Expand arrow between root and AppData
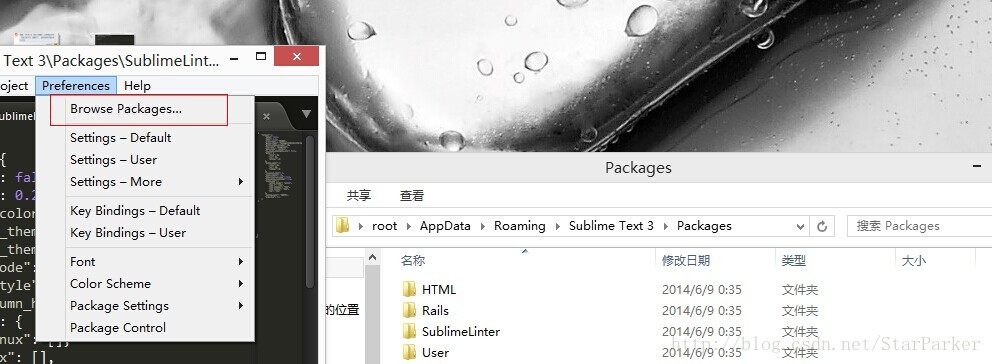 (x=408, y=226)
